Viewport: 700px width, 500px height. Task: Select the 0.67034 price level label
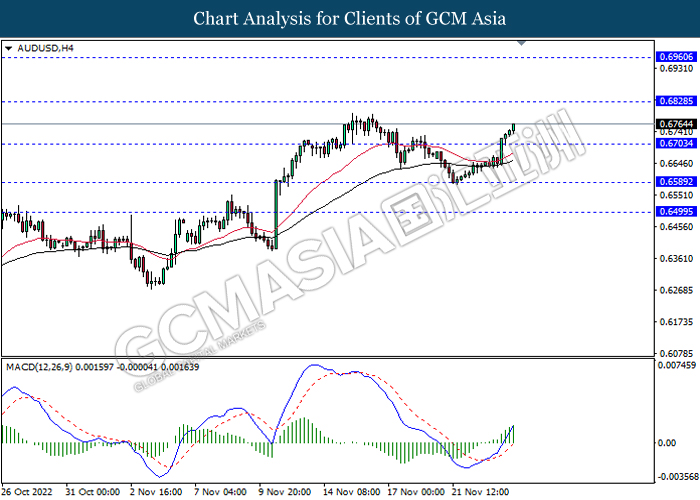coord(676,143)
